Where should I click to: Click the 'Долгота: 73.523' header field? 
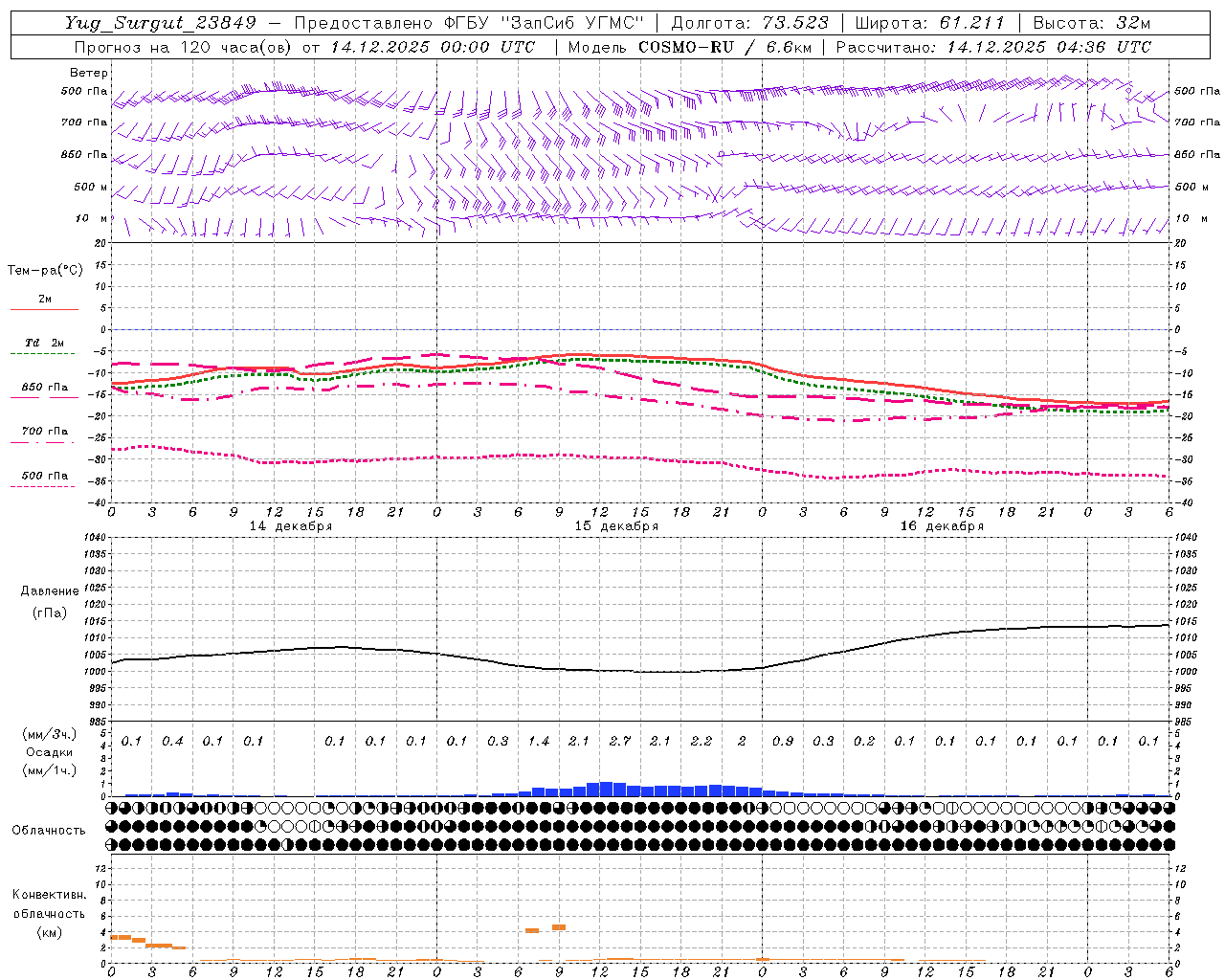[749, 23]
